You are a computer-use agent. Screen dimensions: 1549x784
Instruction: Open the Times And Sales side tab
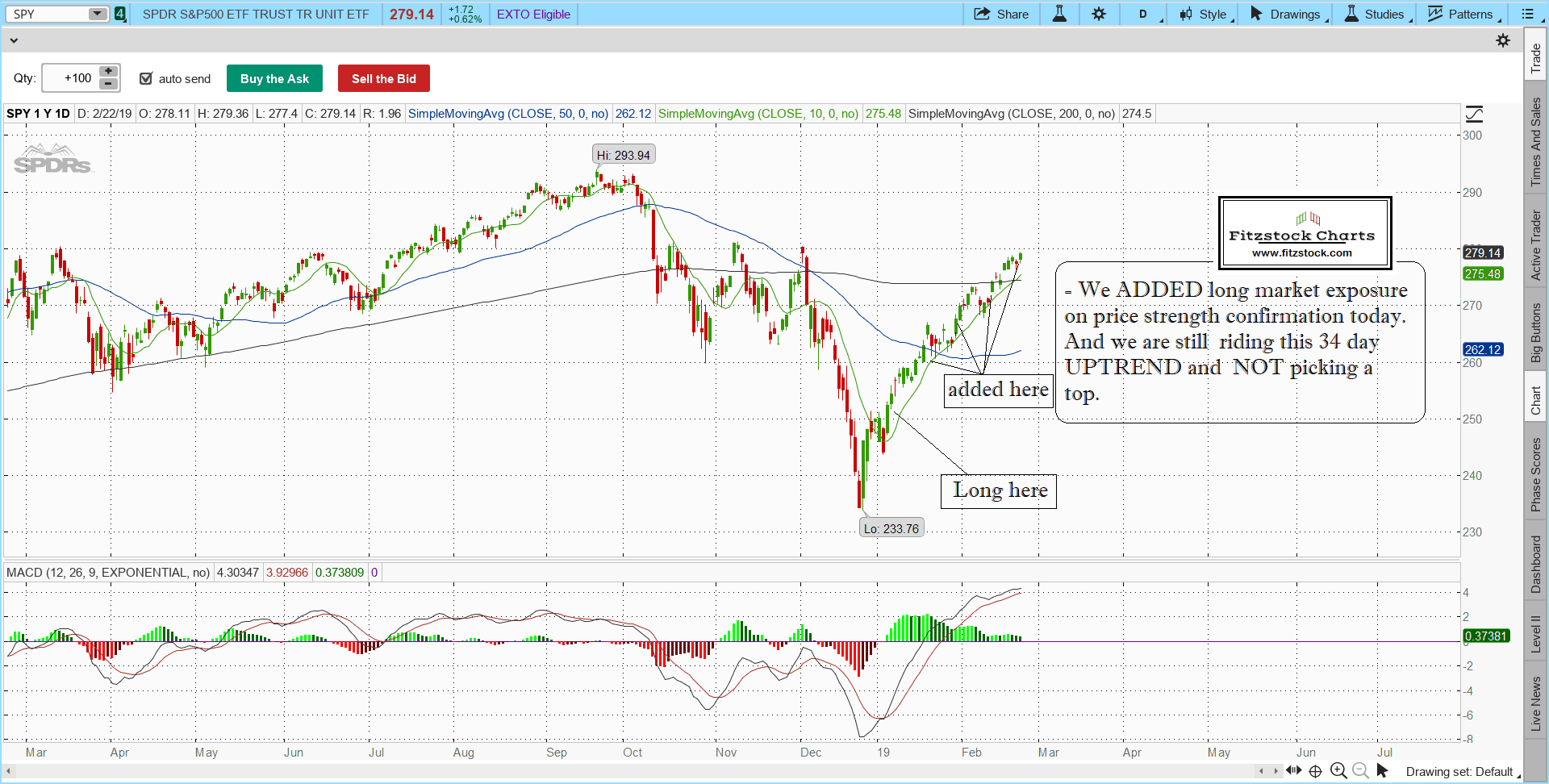pos(1535,142)
